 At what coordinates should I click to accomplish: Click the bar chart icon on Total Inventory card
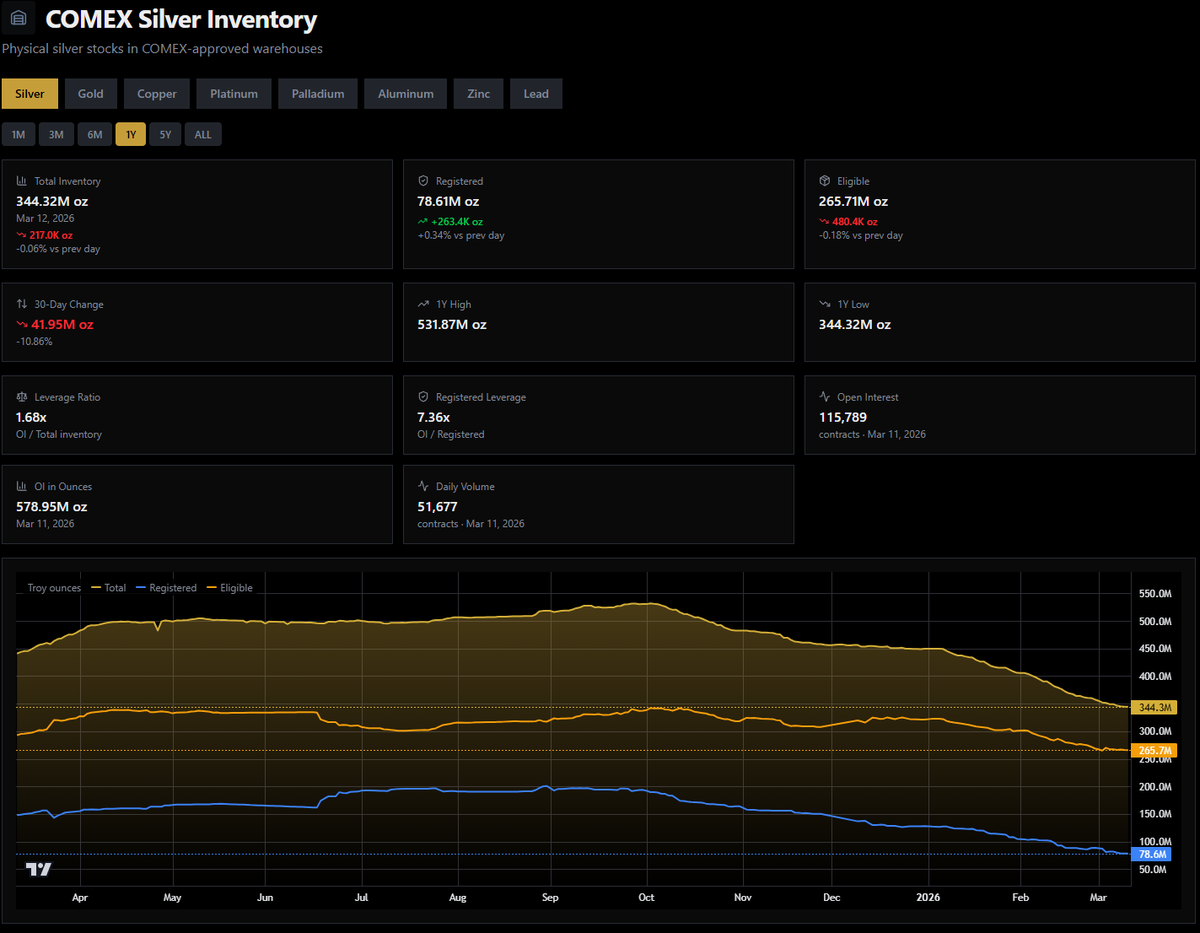coord(22,181)
